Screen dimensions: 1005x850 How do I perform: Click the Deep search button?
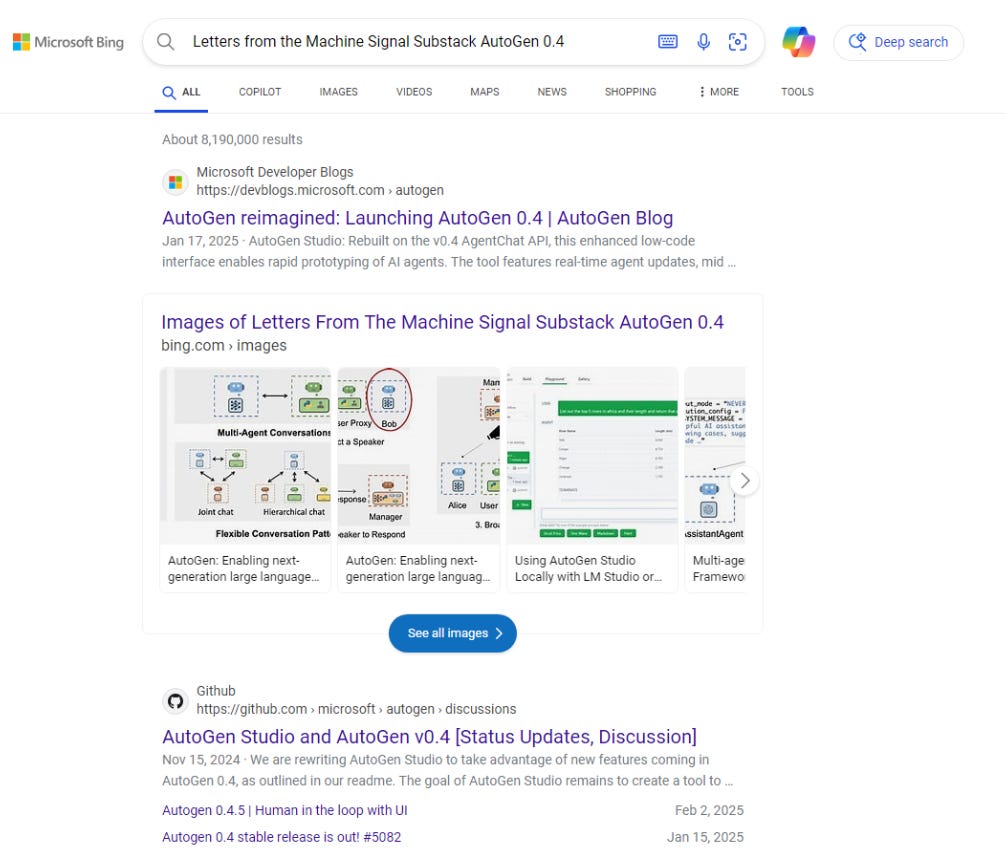[x=898, y=42]
